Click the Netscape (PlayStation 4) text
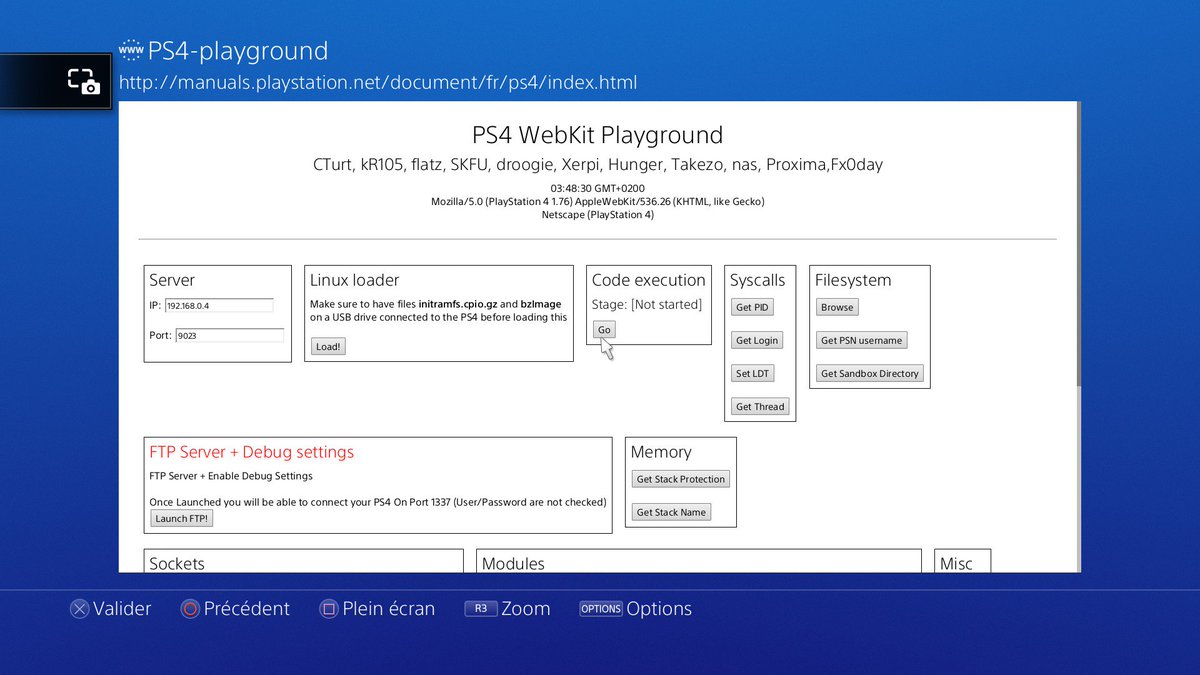Viewport: 1200px width, 675px height. [x=597, y=214]
